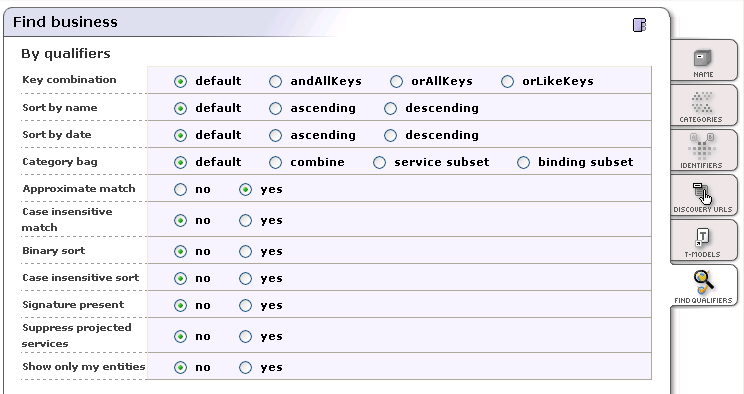Viewport: 744px width, 394px height.
Task: Set Approximate match to yes
Action: [245, 190]
